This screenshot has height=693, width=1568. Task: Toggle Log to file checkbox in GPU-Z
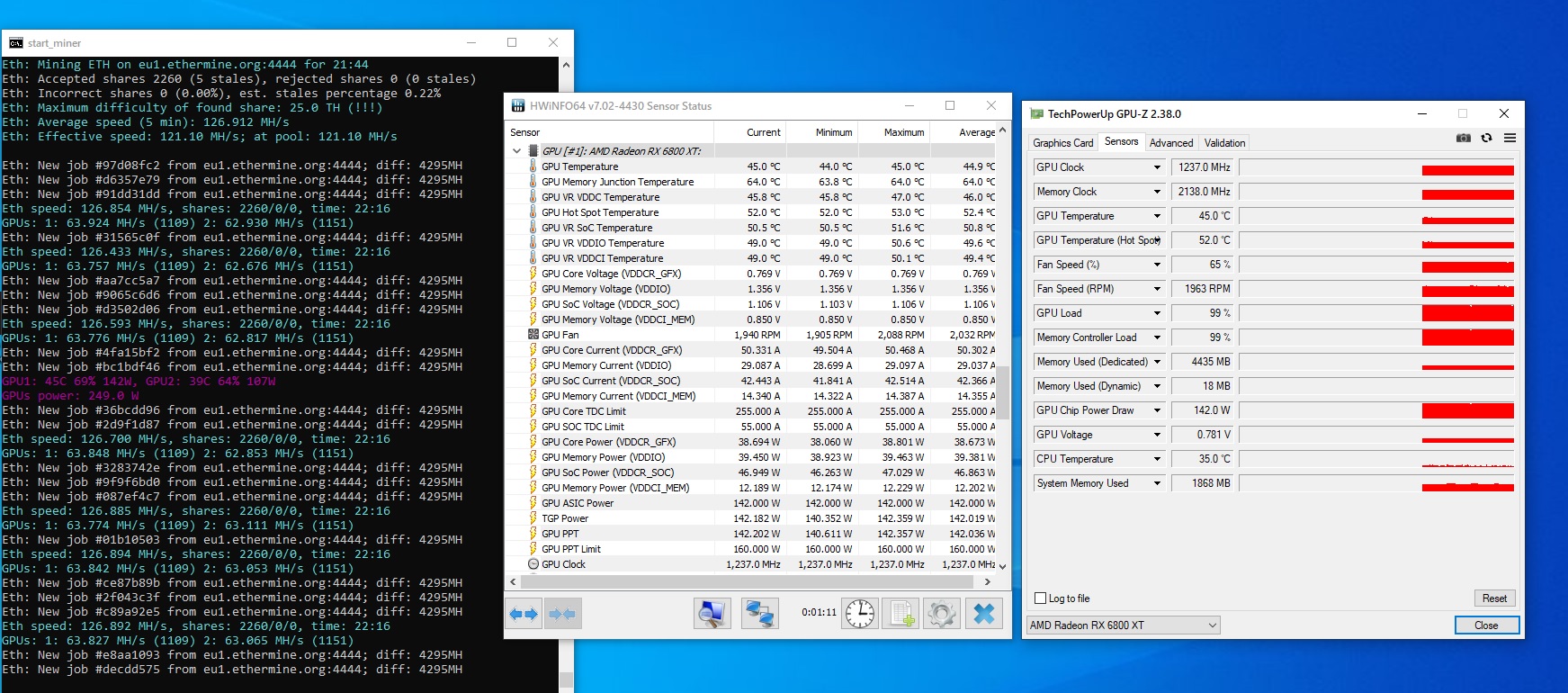click(x=1041, y=598)
